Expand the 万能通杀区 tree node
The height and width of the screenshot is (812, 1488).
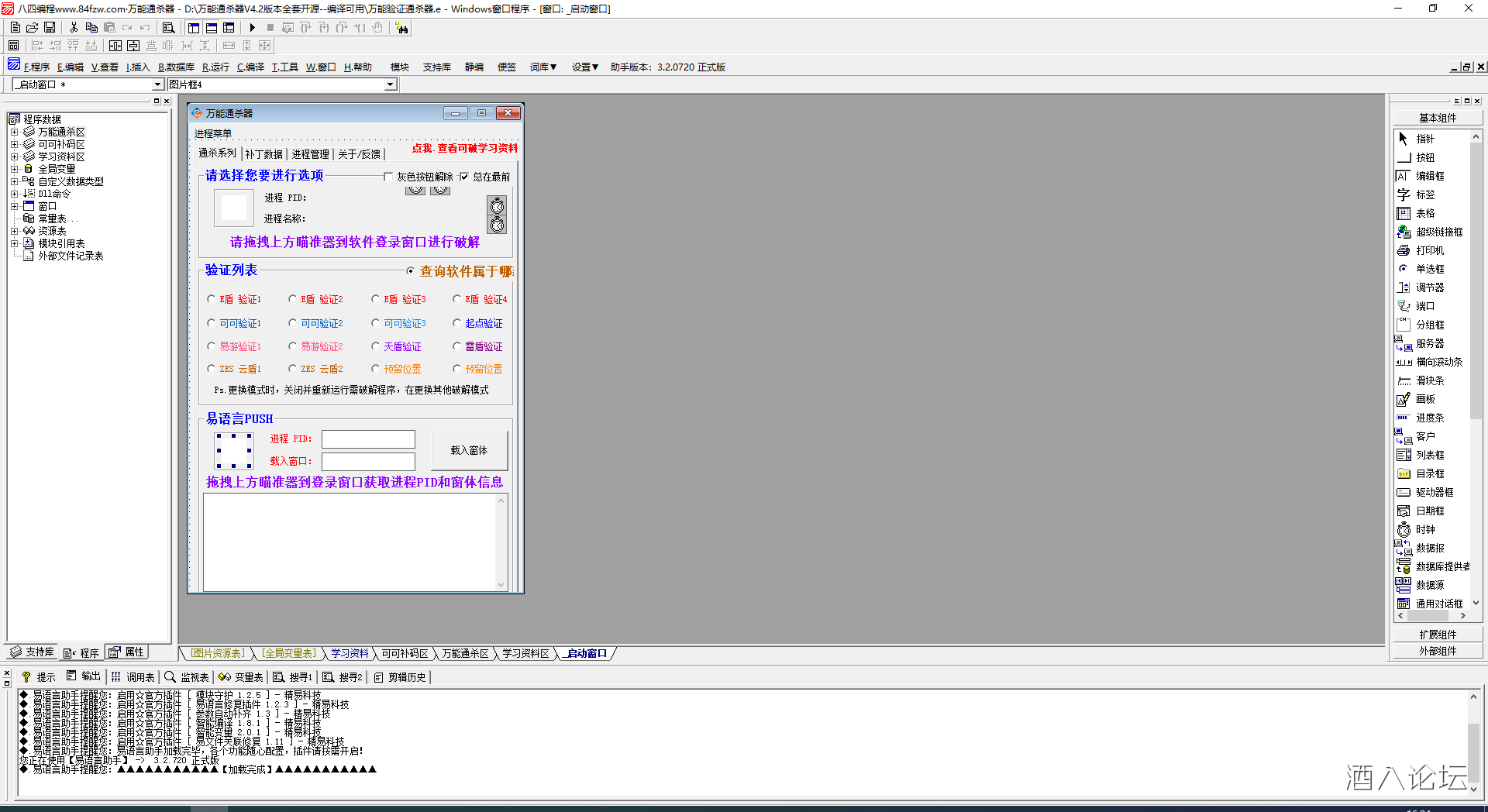14,132
